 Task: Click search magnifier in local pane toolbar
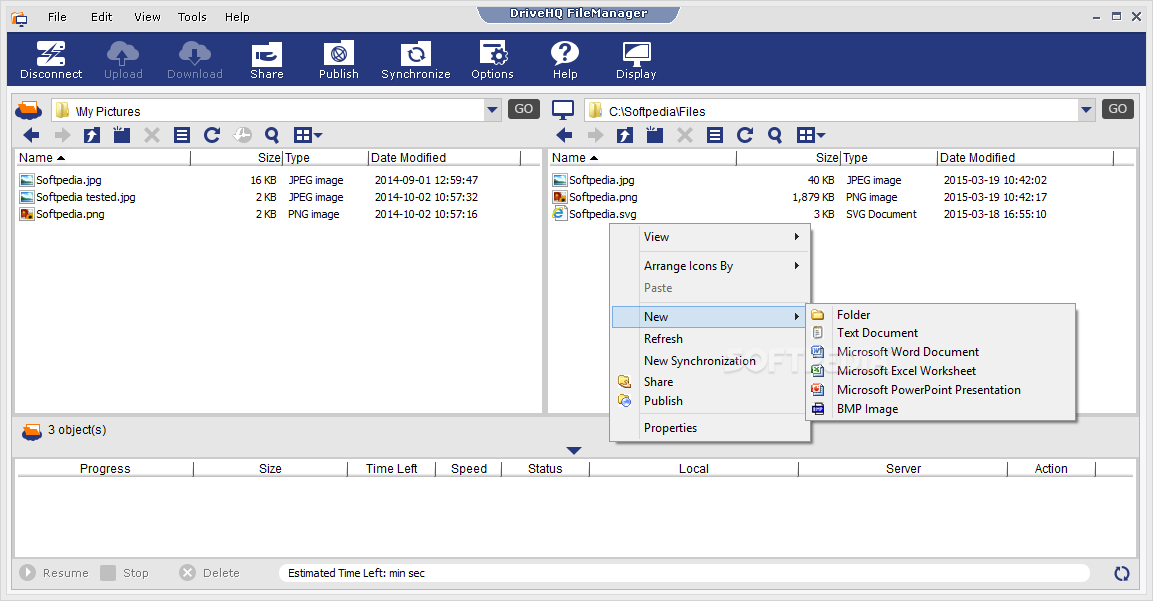pyautogui.click(x=775, y=135)
